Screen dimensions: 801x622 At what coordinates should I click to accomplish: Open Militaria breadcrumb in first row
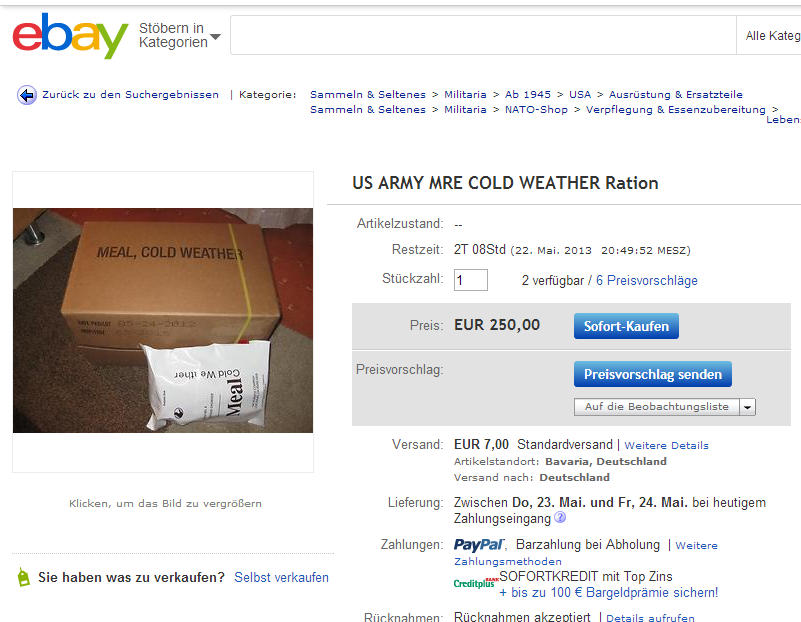coord(465,95)
